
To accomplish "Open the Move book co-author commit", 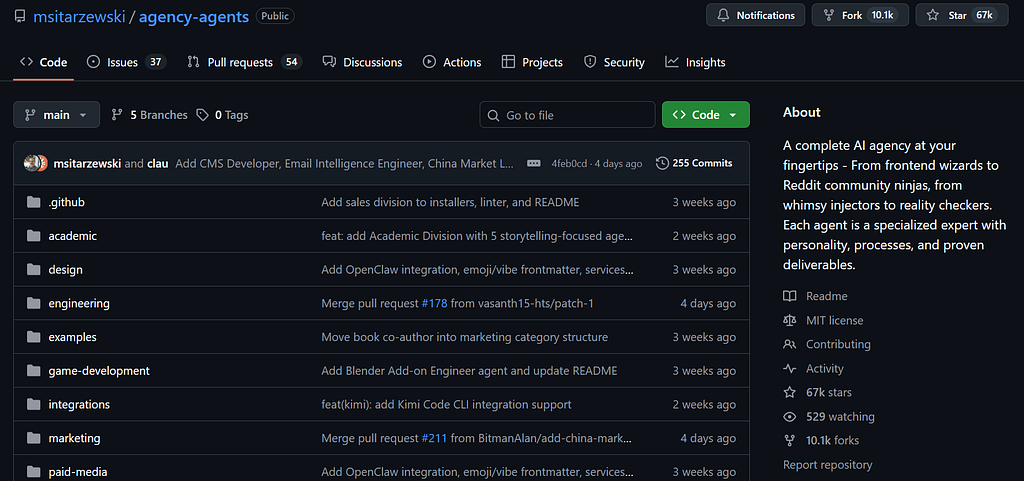I will click(x=464, y=337).
